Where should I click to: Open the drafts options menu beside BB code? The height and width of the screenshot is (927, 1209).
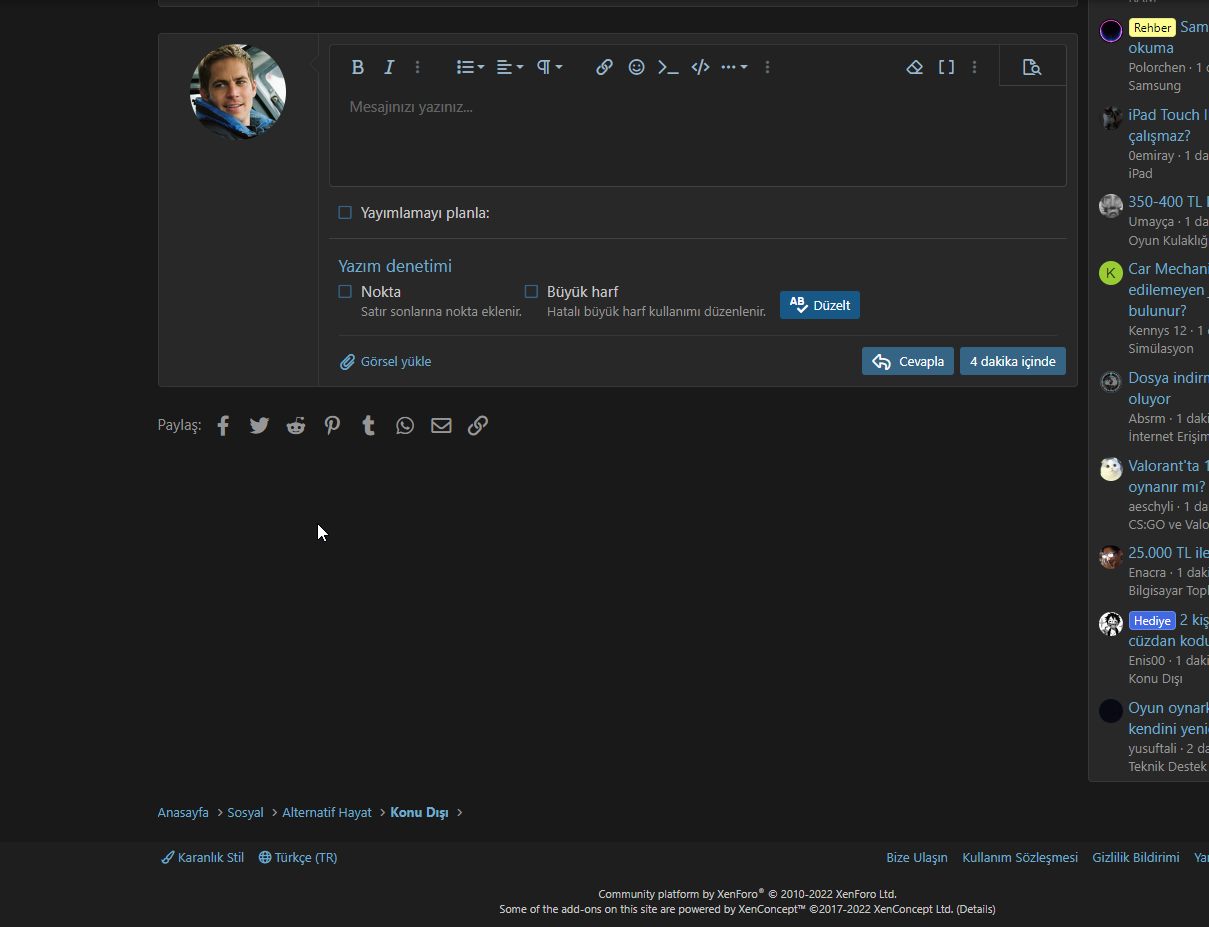click(x=975, y=67)
